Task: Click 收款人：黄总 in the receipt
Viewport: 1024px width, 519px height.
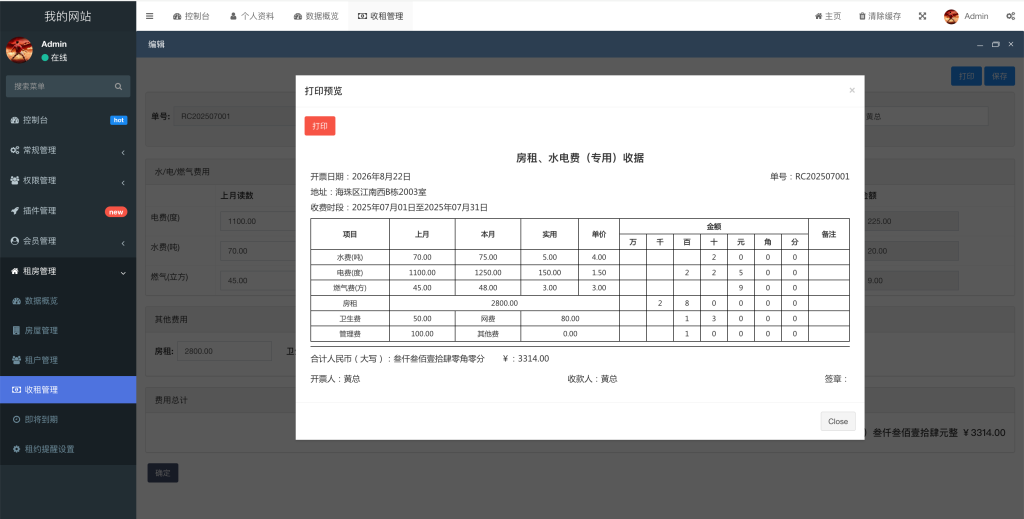Action: (x=592, y=379)
